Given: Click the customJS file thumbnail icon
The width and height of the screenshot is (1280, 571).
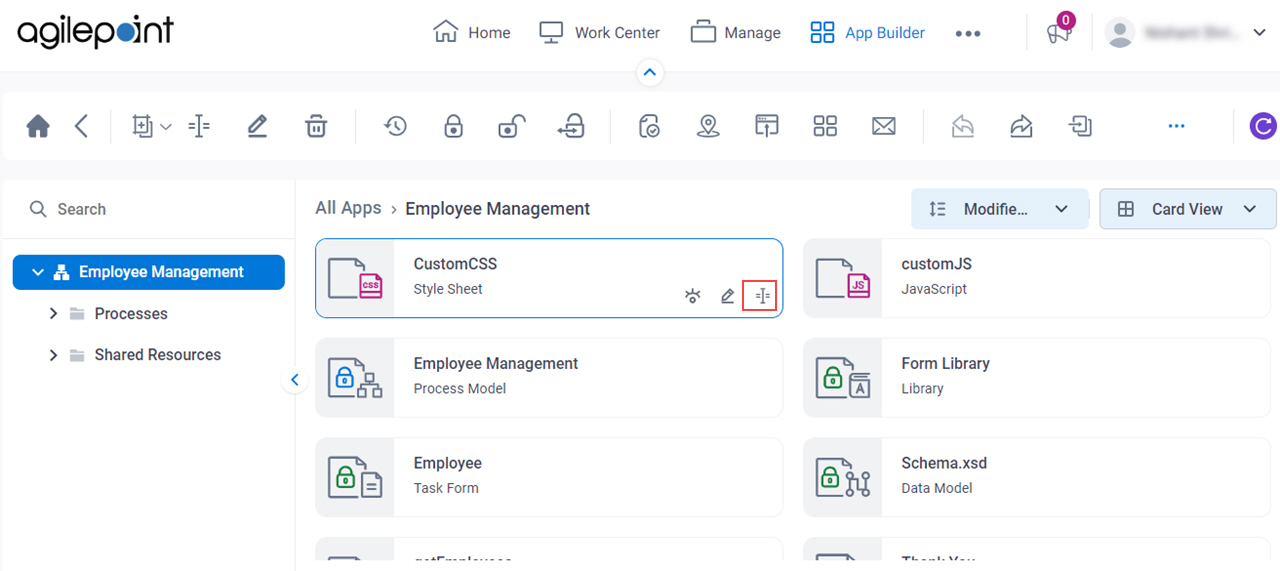Looking at the screenshot, I should (x=843, y=278).
